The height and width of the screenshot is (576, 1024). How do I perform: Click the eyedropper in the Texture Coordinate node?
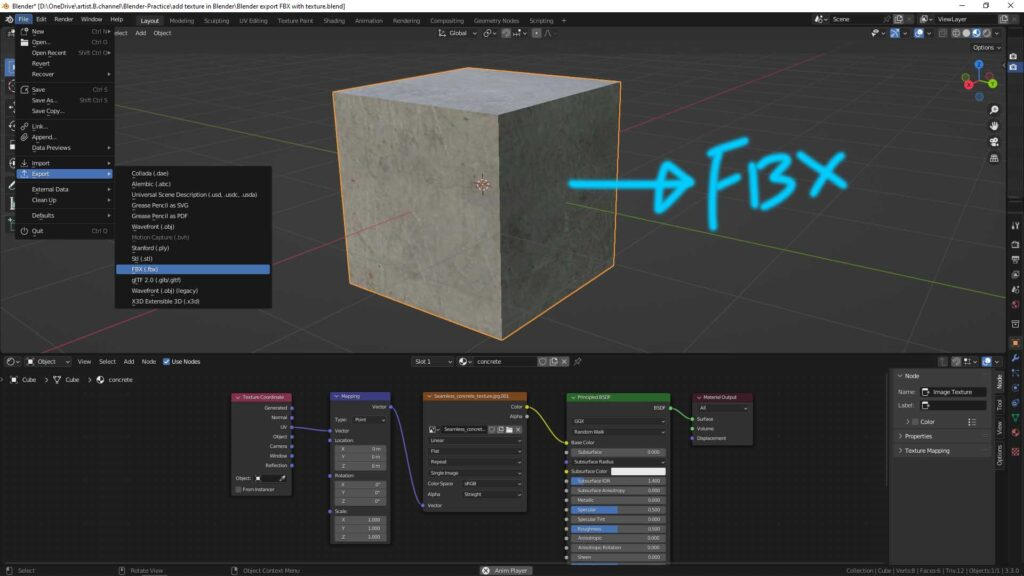[282, 478]
